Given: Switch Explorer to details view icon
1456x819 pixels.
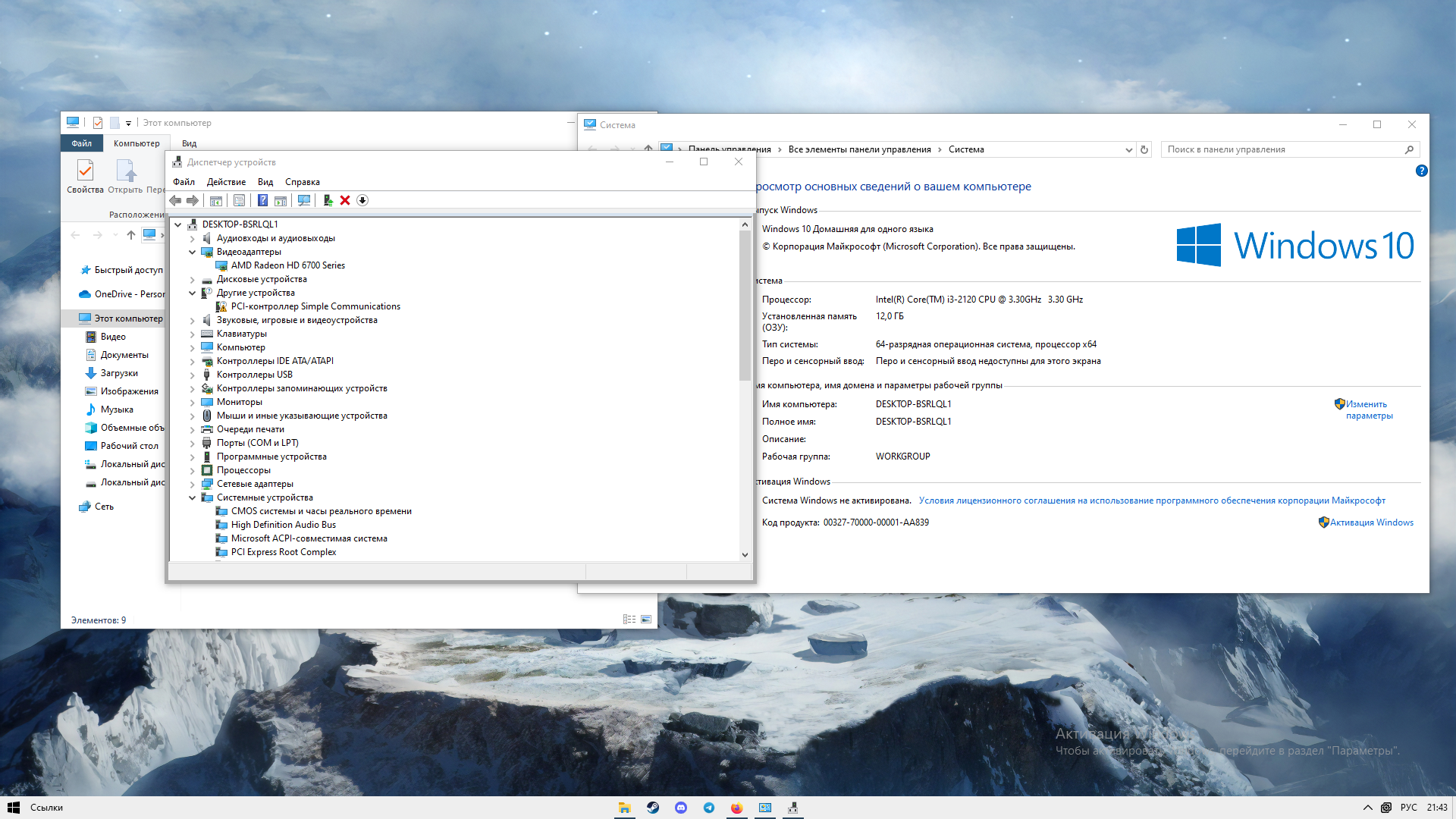Looking at the screenshot, I should tap(629, 620).
